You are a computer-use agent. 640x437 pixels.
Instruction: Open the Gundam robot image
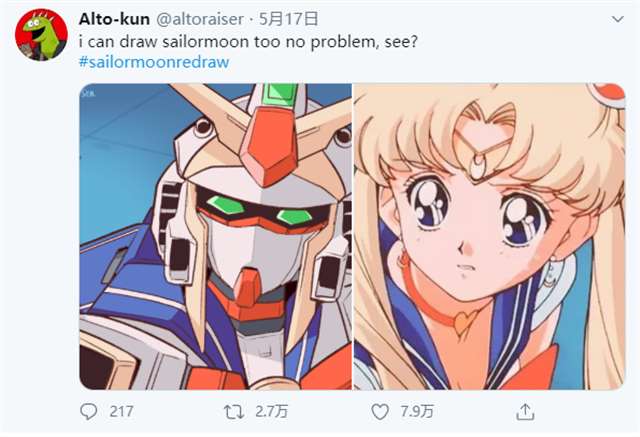pyautogui.click(x=215, y=237)
